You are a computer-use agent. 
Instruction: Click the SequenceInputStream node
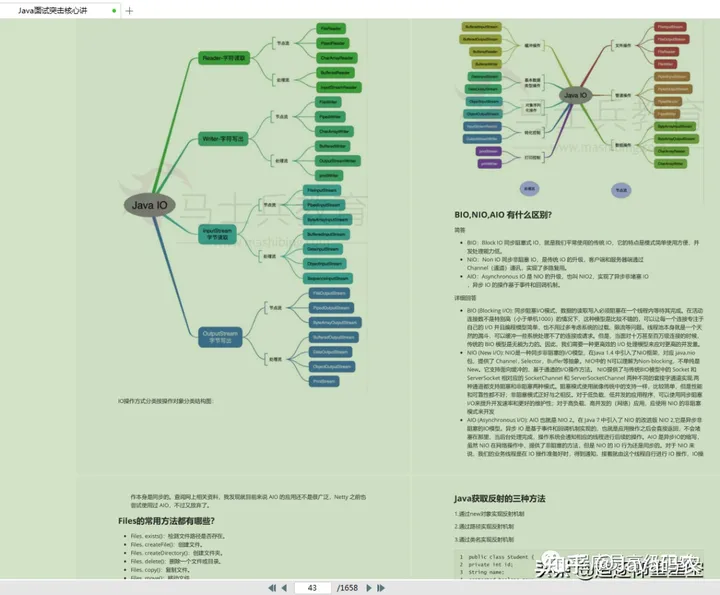(328, 278)
